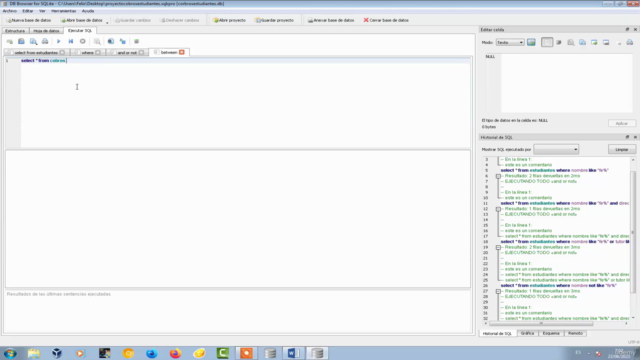Select the 'and or not' SQL tab
This screenshot has height=360, width=640.
click(x=127, y=52)
